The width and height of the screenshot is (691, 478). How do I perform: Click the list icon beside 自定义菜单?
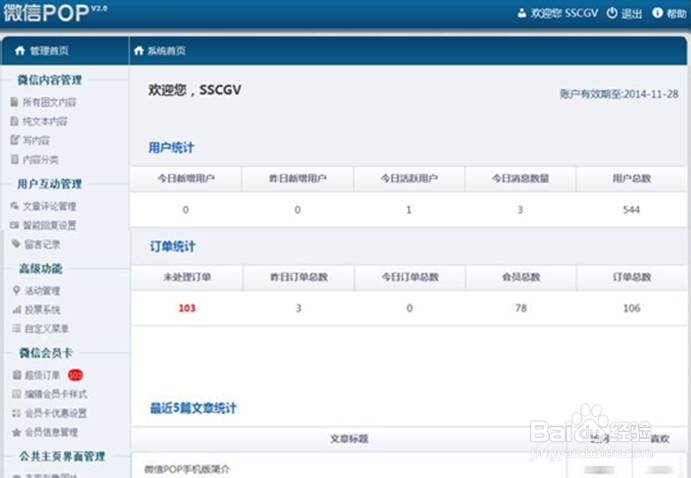[16, 328]
